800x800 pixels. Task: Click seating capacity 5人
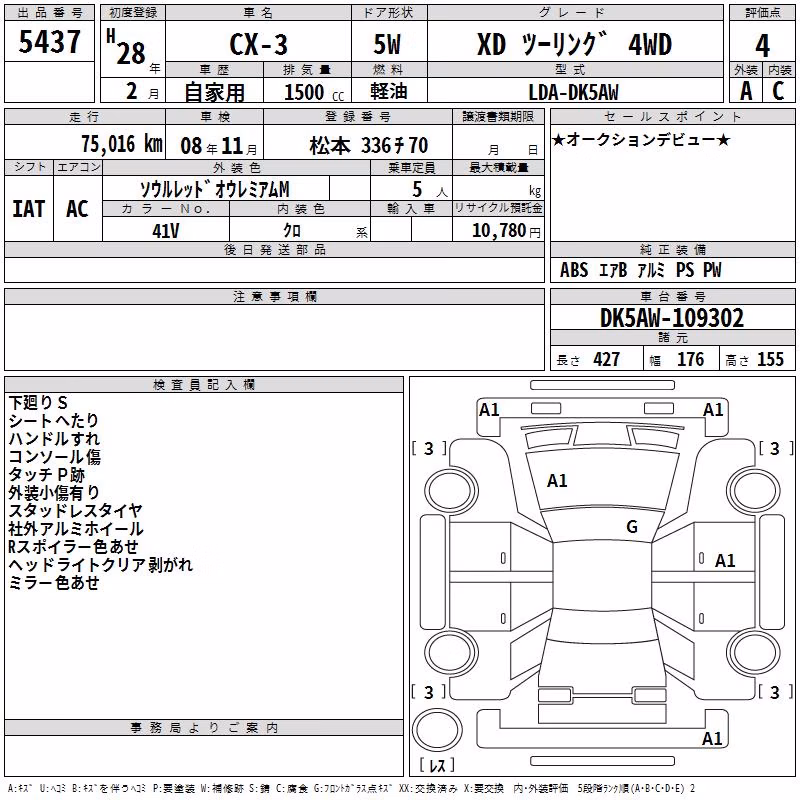pos(430,190)
